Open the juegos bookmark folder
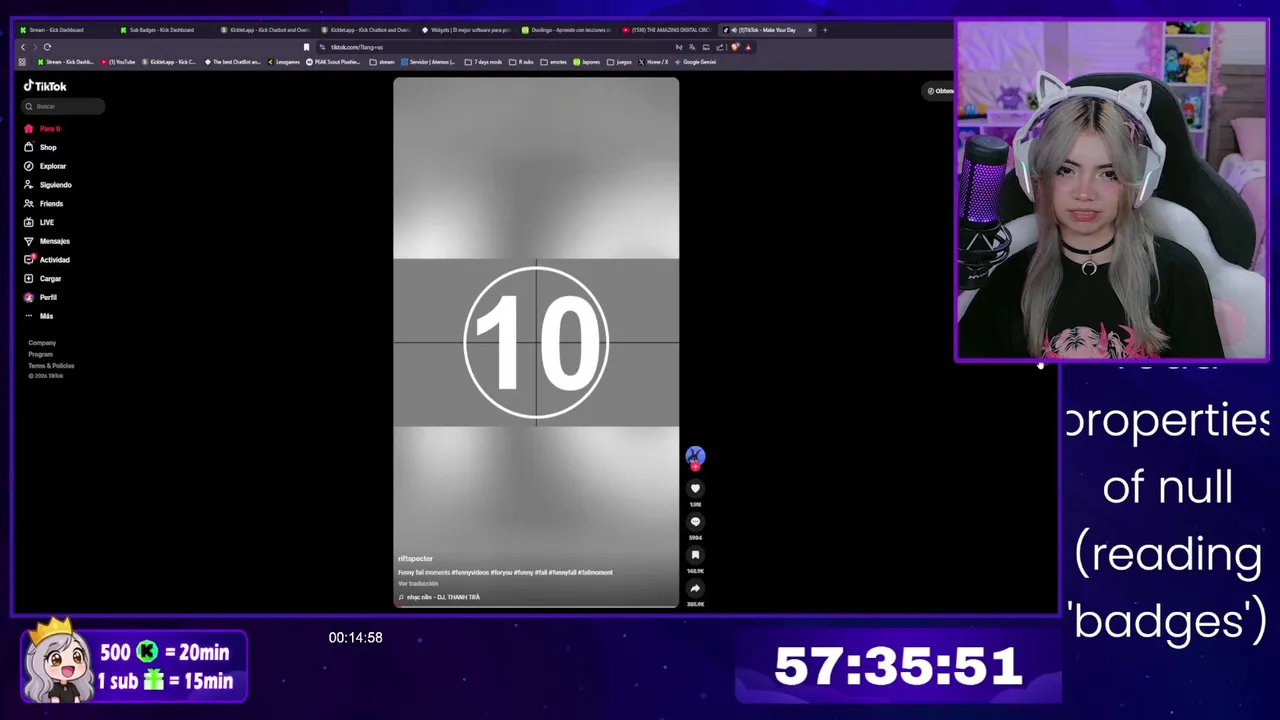 click(x=619, y=62)
